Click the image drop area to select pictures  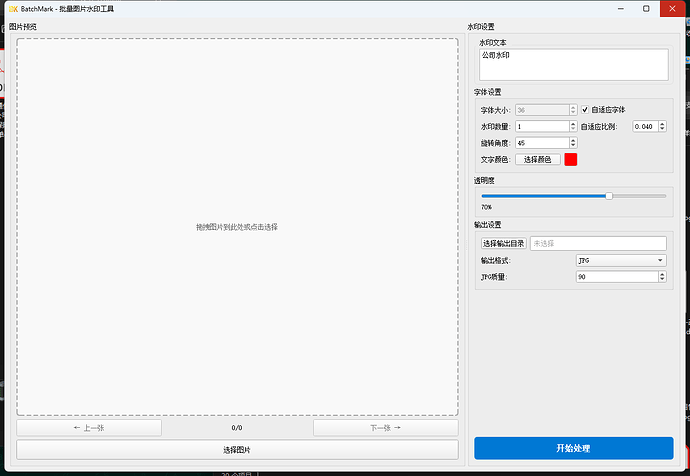[x=237, y=227]
